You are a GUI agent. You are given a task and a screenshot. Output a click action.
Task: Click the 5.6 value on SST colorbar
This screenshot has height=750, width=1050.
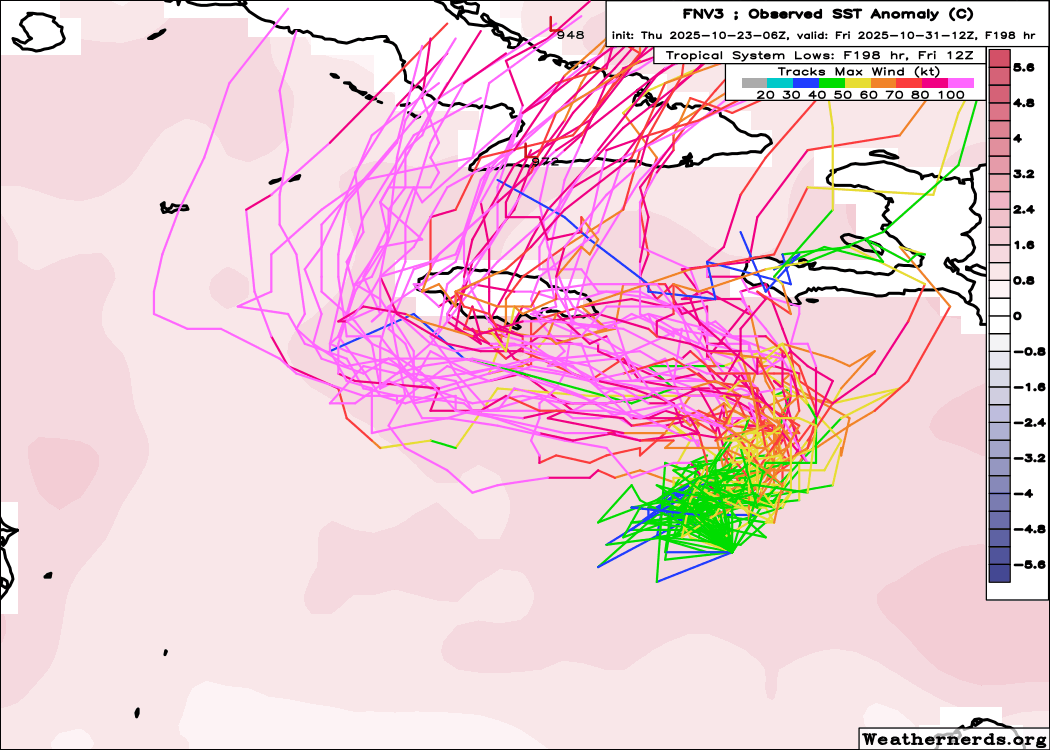coord(1023,68)
